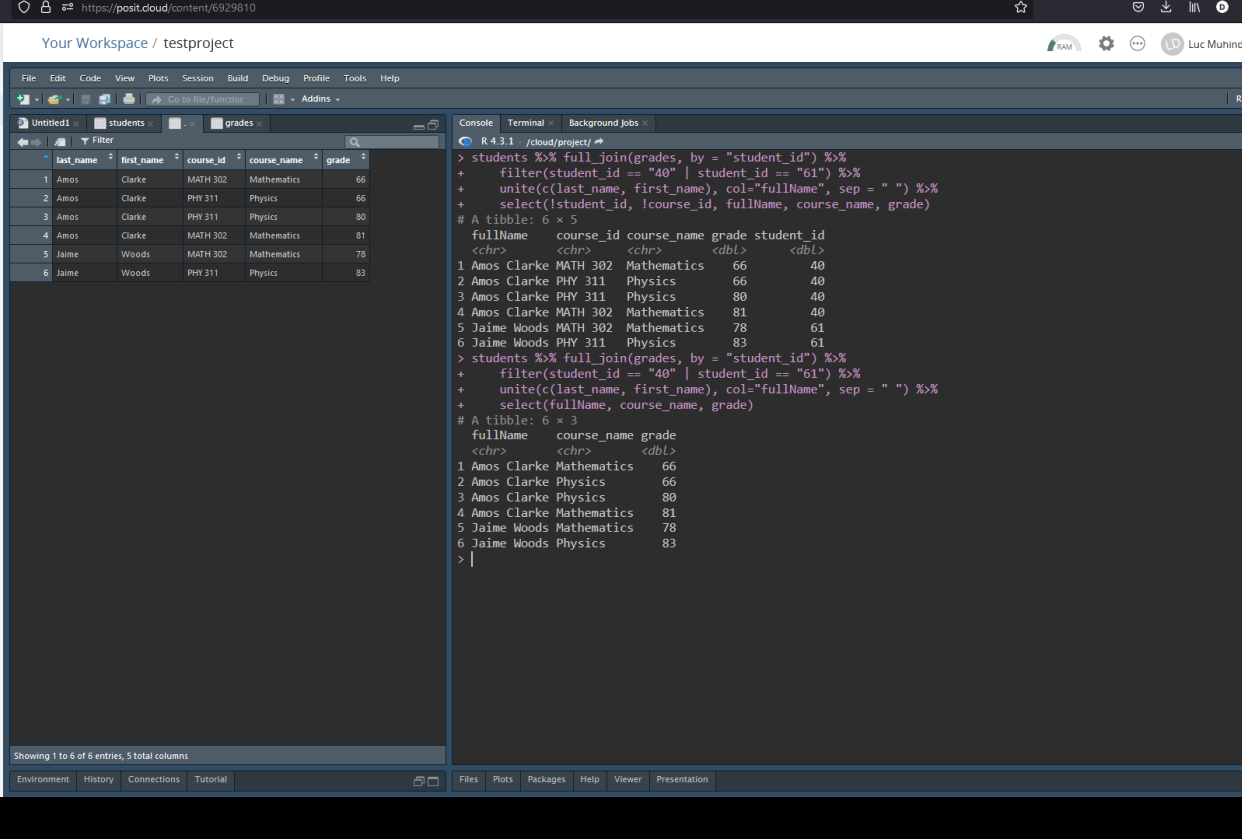
Task: Sort by the grade column header
Action: click(x=346, y=160)
